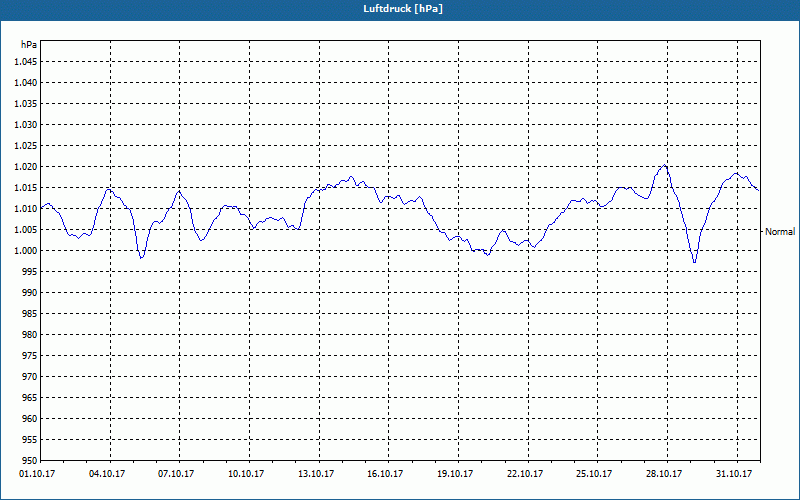Click the 07.10.17 date label
This screenshot has width=800, height=500.
[176, 474]
